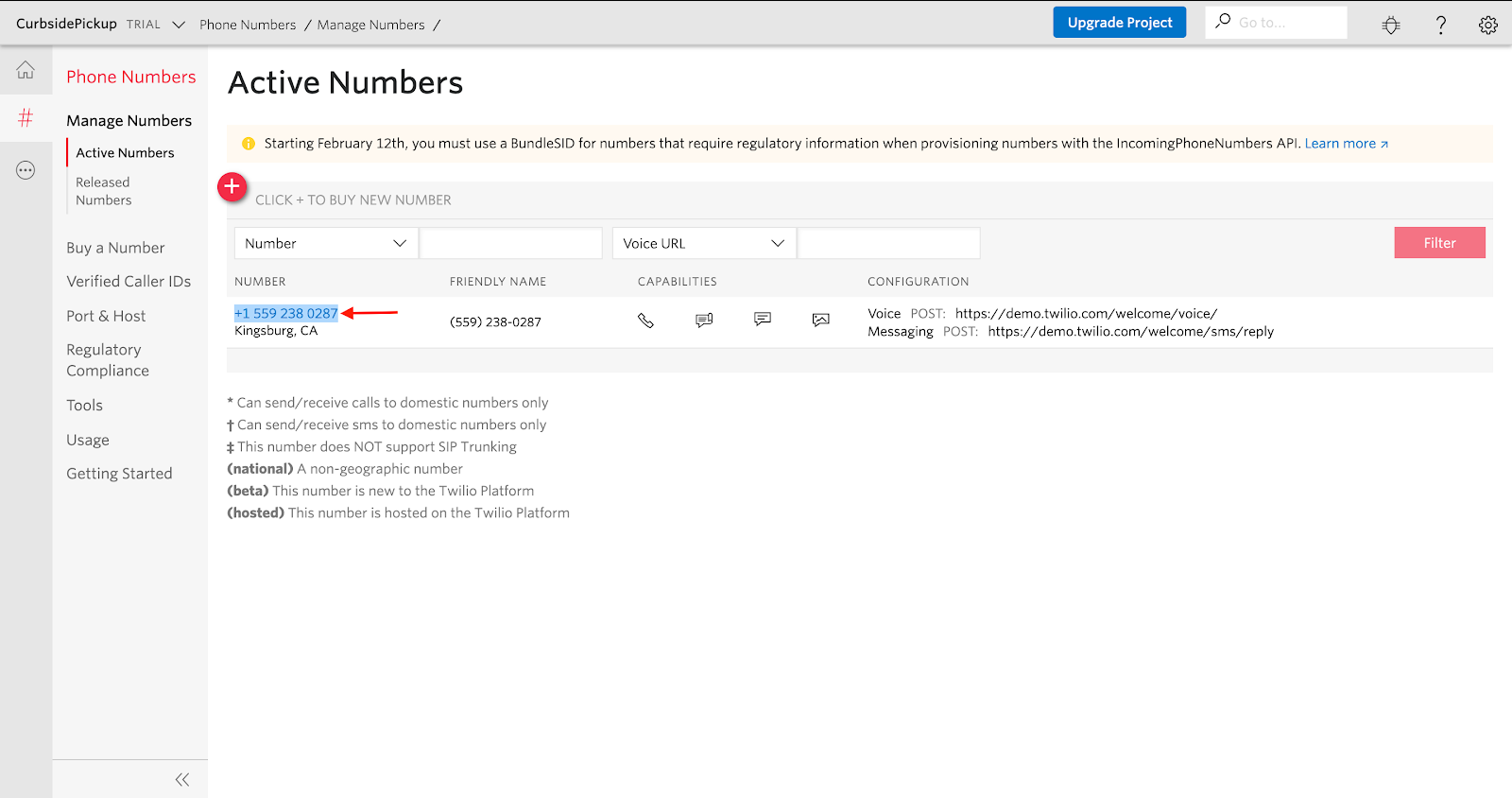Click the sms/reply messaging URL text

pos(1131,331)
